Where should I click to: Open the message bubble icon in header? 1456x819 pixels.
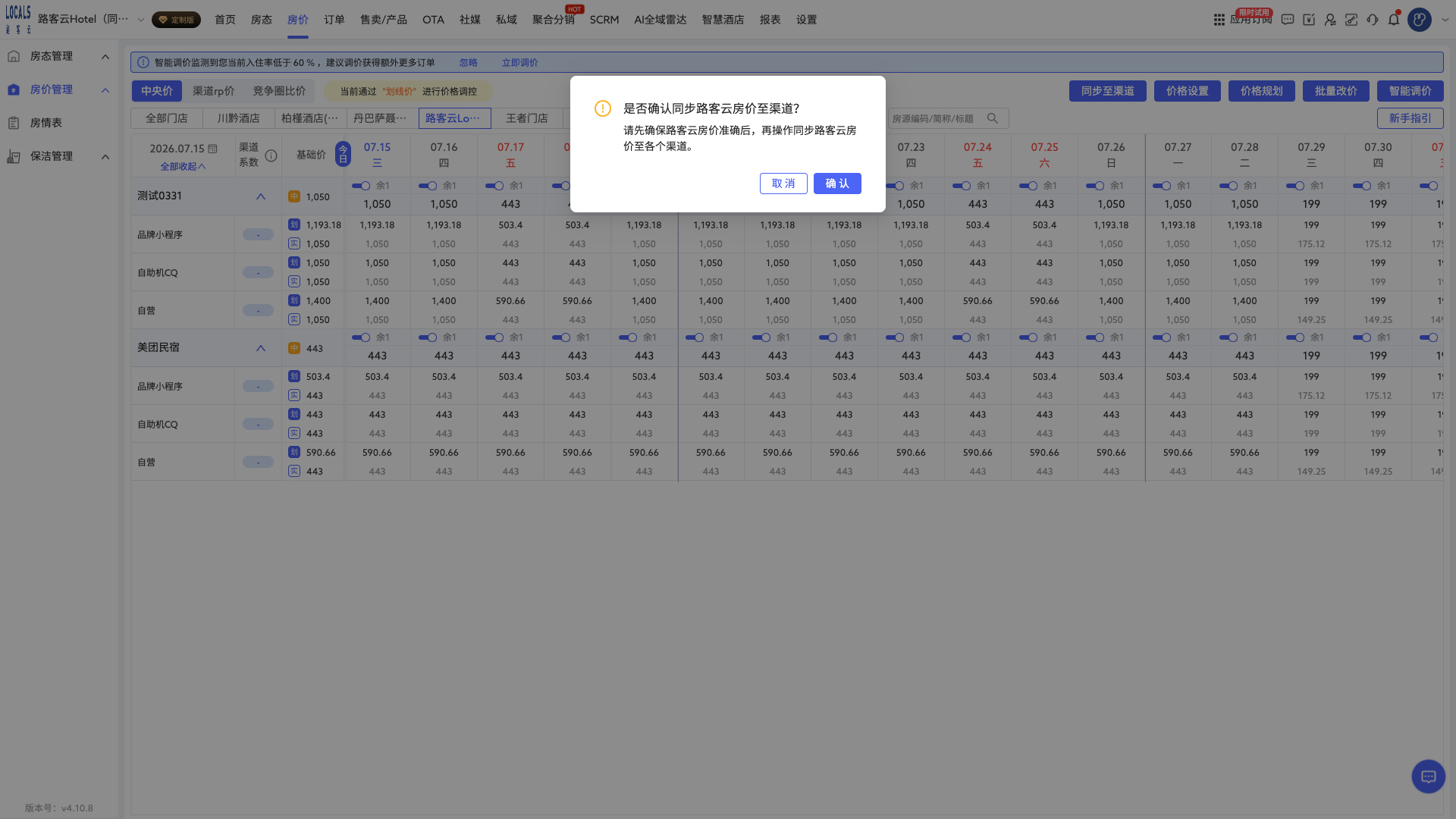(x=1287, y=20)
